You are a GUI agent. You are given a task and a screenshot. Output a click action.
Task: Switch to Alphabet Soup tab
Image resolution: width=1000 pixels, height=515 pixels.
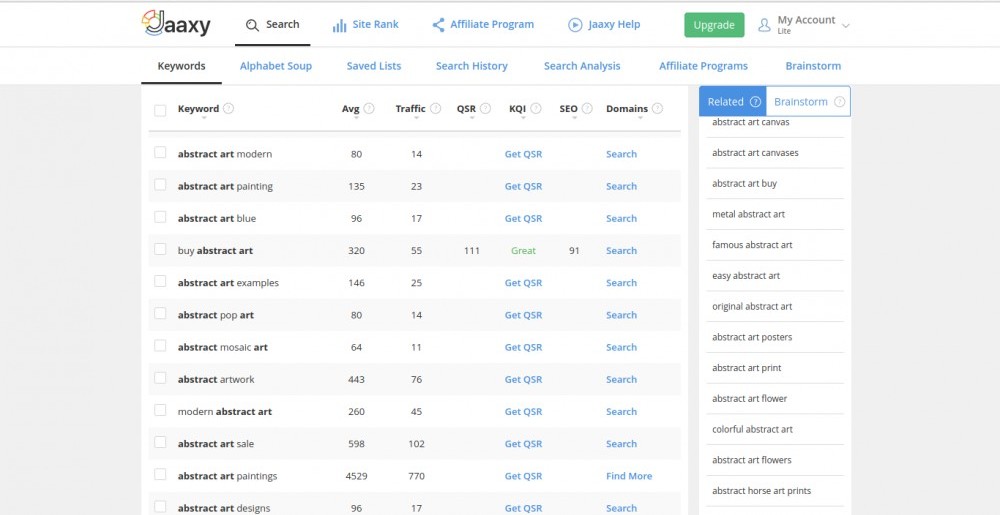pyautogui.click(x=276, y=66)
